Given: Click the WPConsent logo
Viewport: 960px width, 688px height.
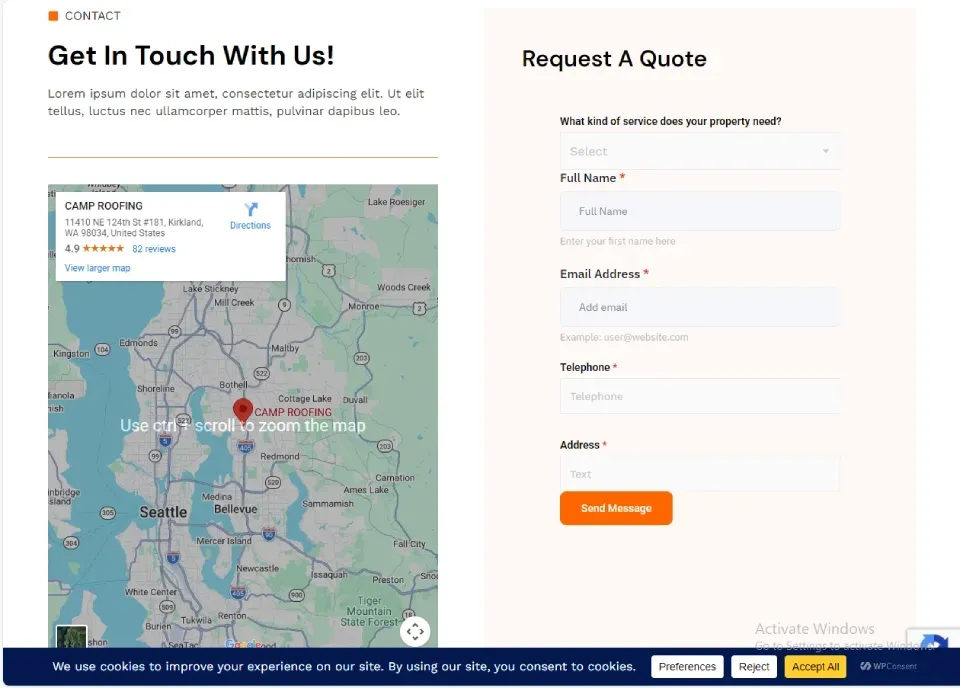Looking at the screenshot, I should (888, 666).
